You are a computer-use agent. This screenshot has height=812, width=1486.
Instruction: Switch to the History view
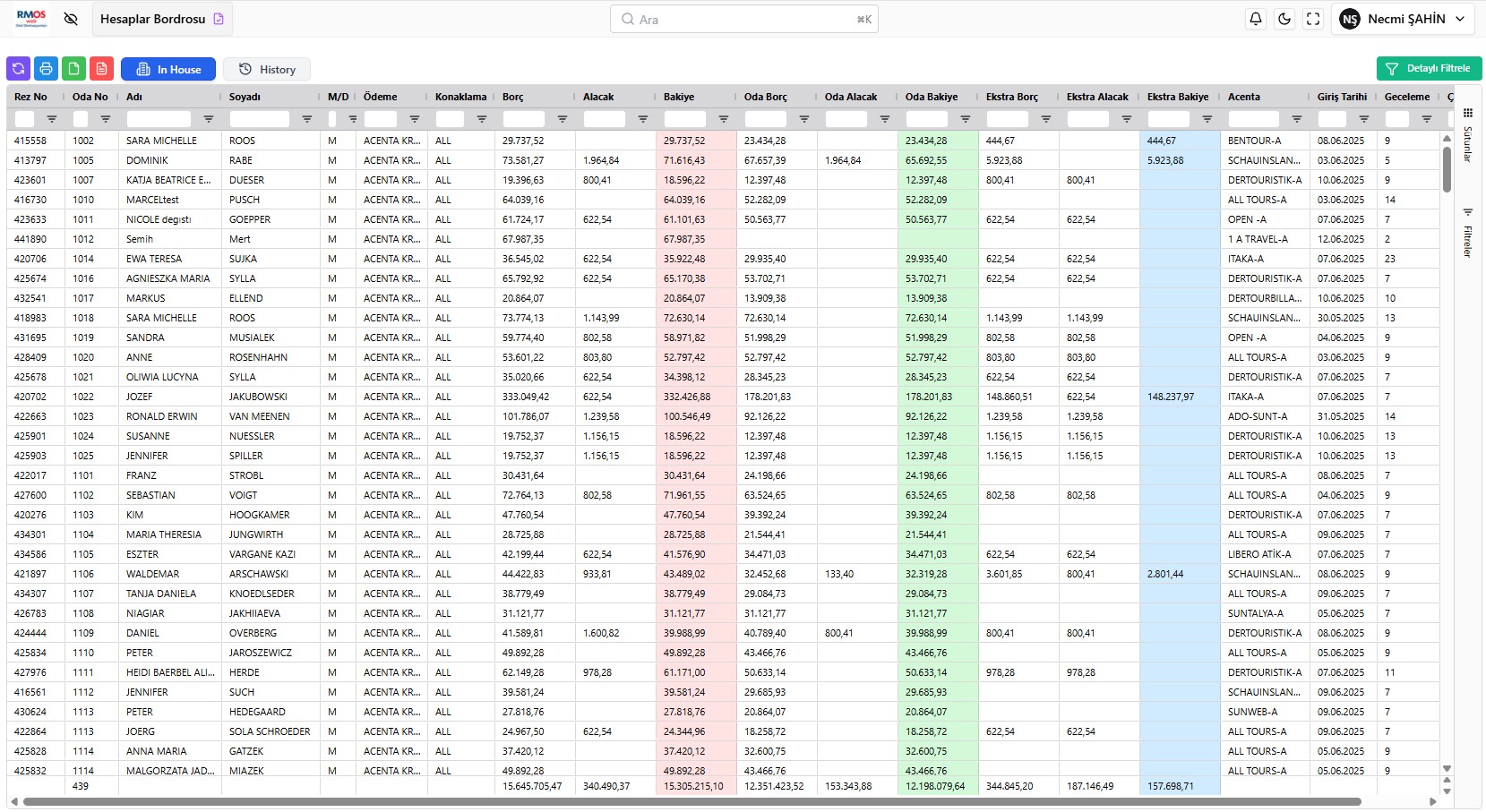point(267,69)
